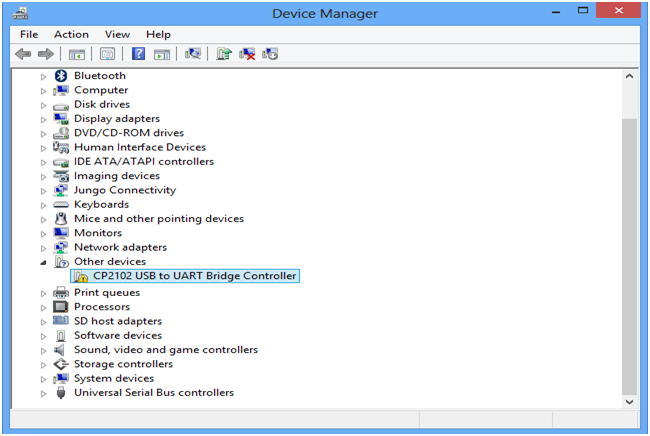Click the Update Driver Software toolbar icon
650x436 pixels.
coord(224,54)
